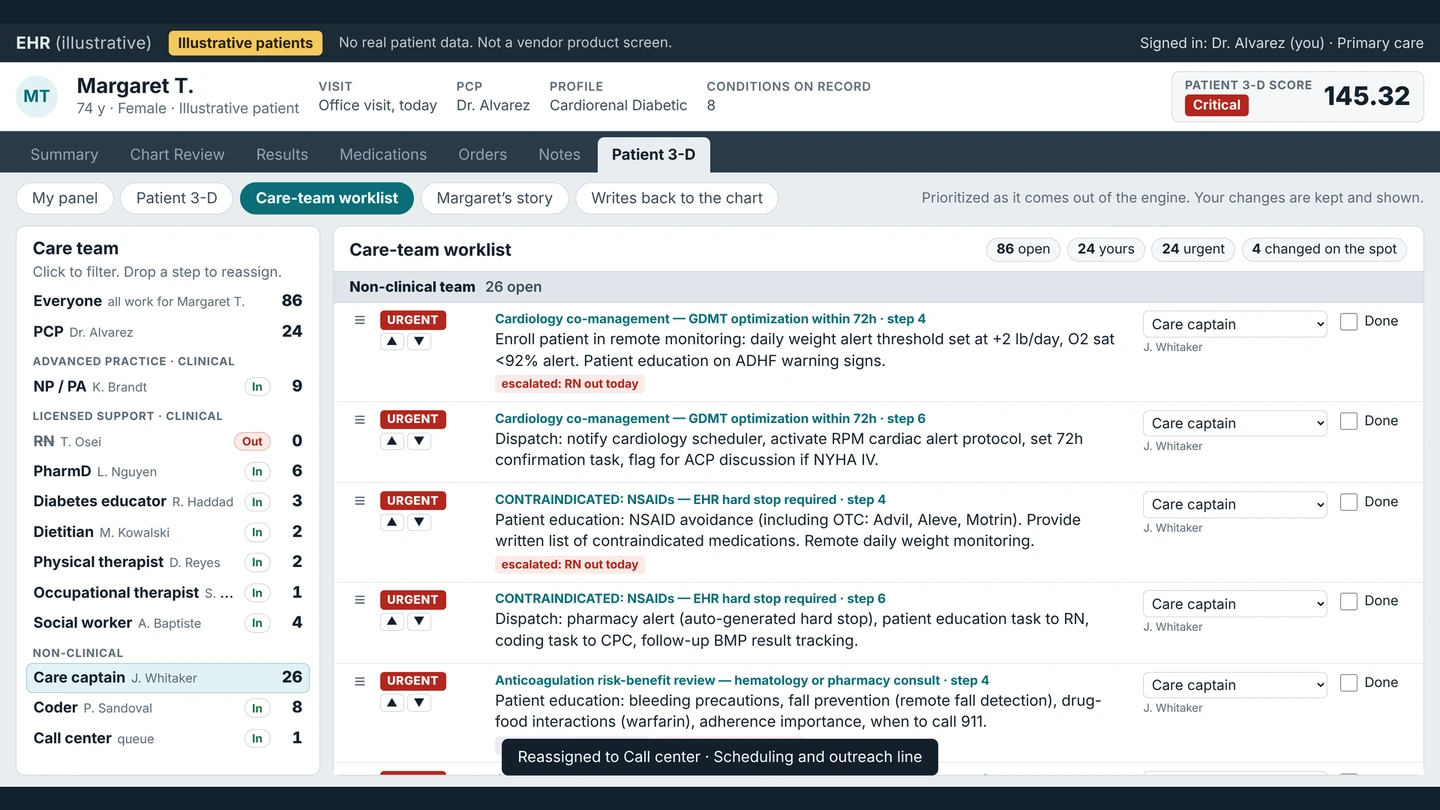Move up the pharmacy alert dispatch step
1440x810 pixels.
[393, 621]
